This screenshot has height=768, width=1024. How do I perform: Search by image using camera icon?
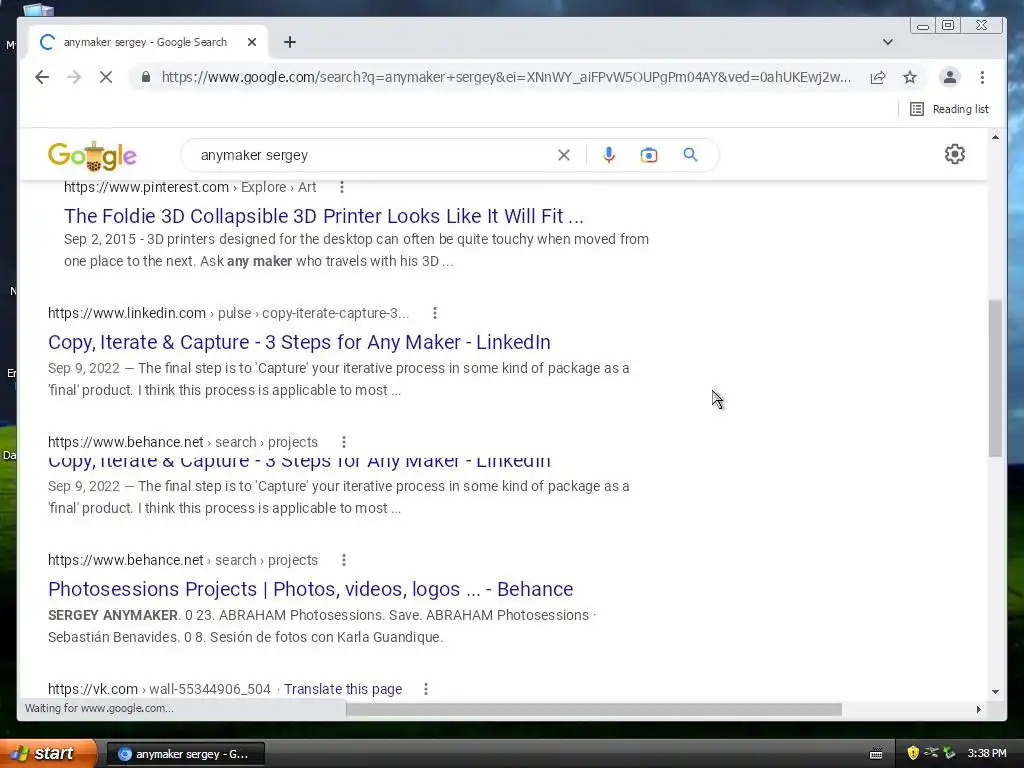click(648, 155)
